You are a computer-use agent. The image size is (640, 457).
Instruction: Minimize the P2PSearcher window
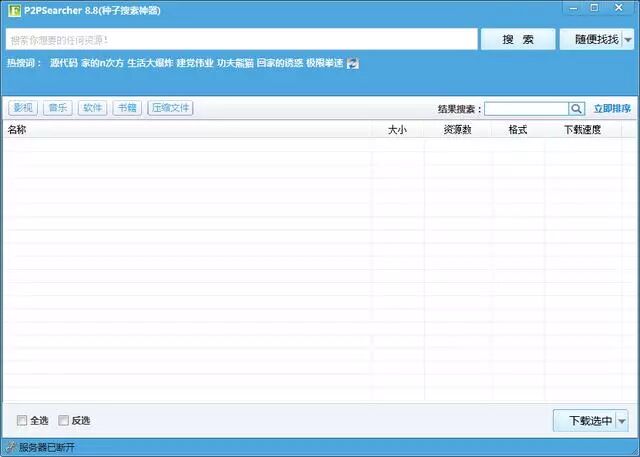click(573, 8)
